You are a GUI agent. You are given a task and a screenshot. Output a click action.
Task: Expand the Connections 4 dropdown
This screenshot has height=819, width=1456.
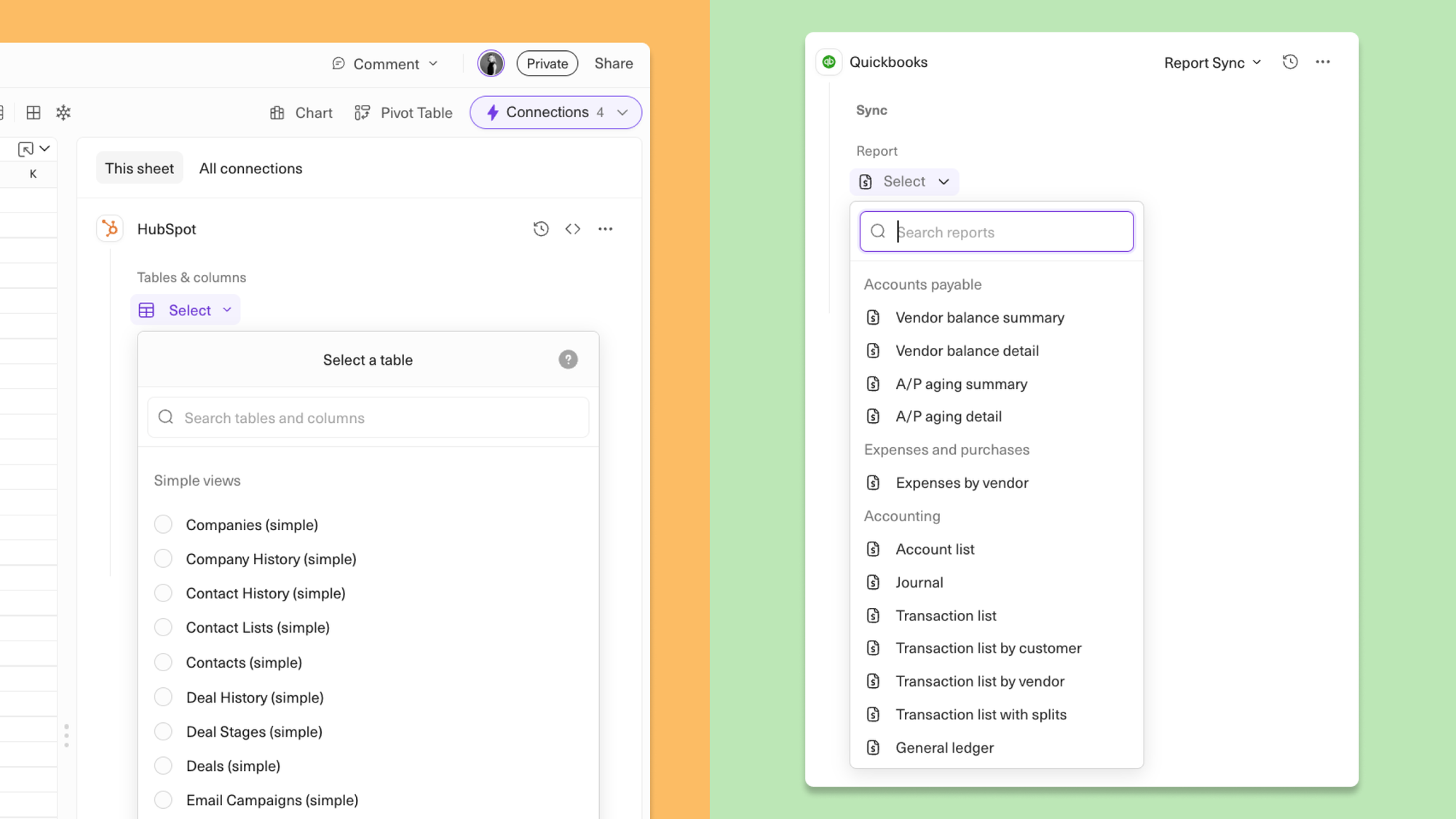[555, 112]
